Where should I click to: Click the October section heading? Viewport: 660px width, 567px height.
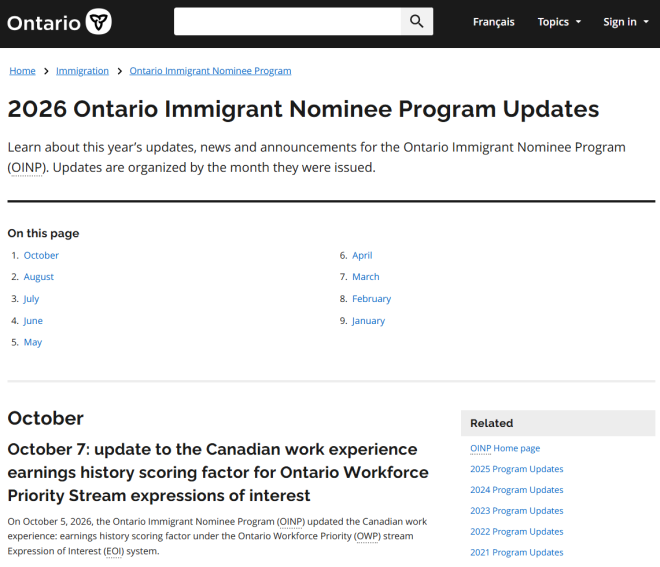pyautogui.click(x=45, y=418)
